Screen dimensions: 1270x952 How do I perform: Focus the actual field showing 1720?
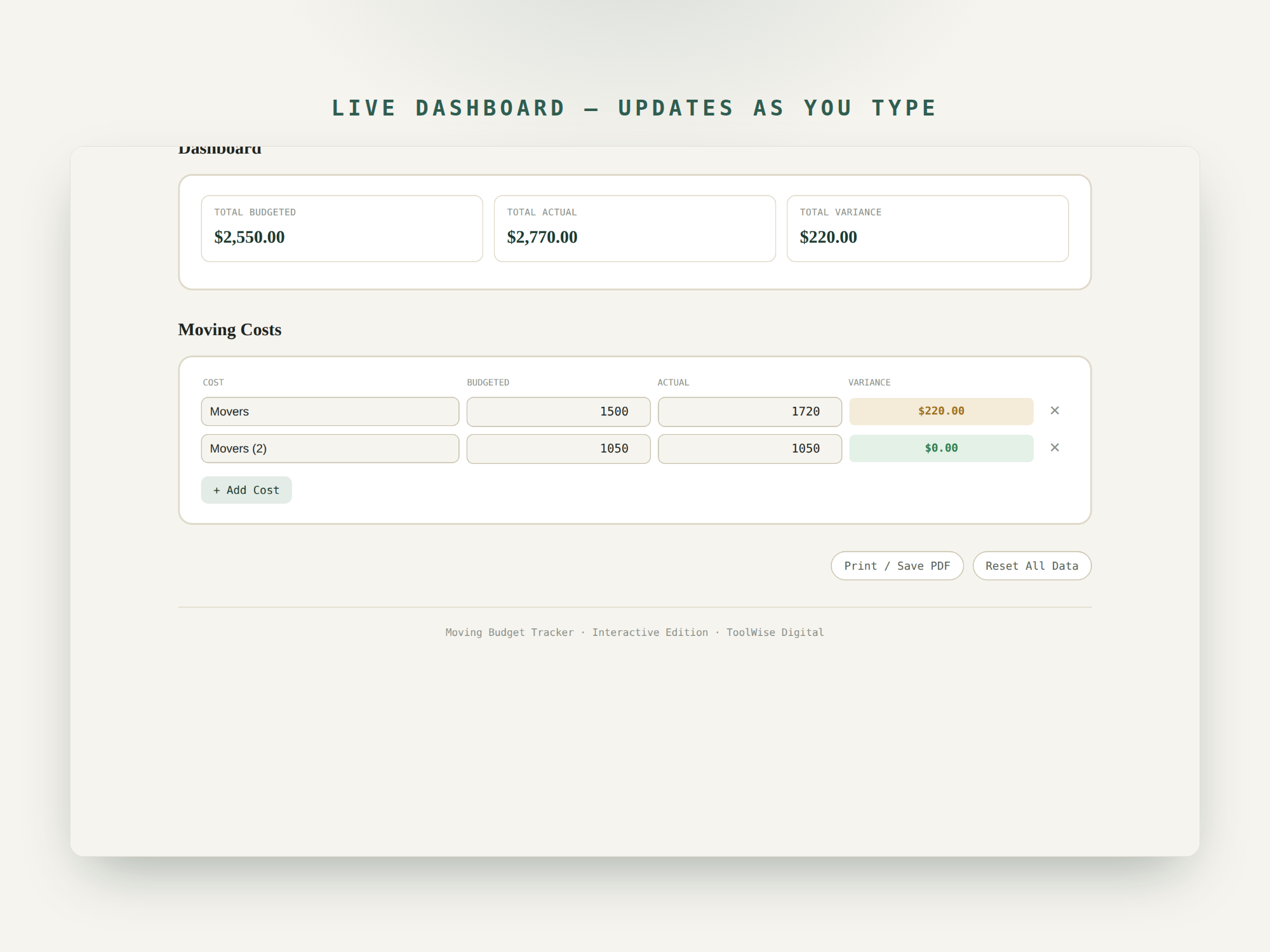click(x=750, y=411)
